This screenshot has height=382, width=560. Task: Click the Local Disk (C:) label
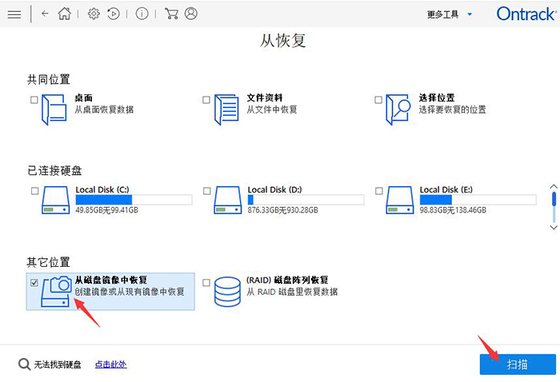coord(102,190)
